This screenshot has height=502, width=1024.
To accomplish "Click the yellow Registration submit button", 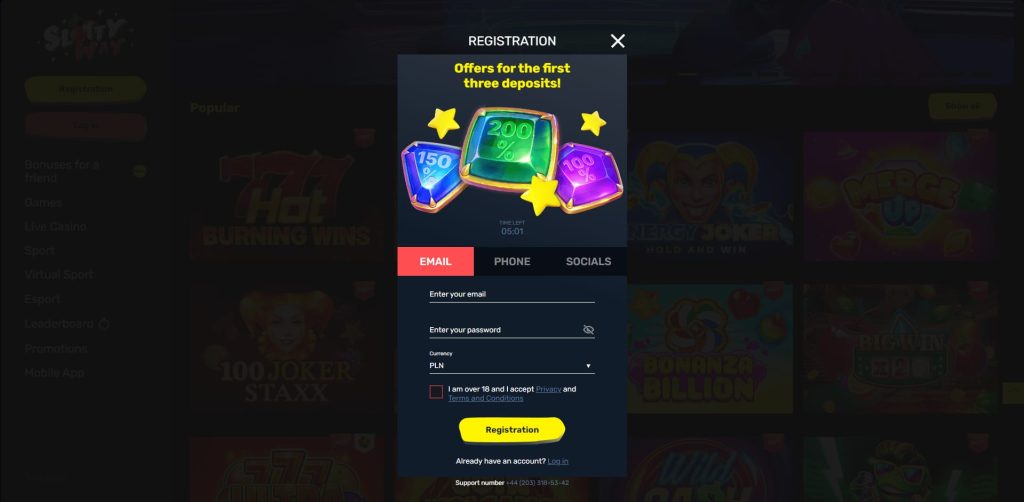I will (512, 430).
